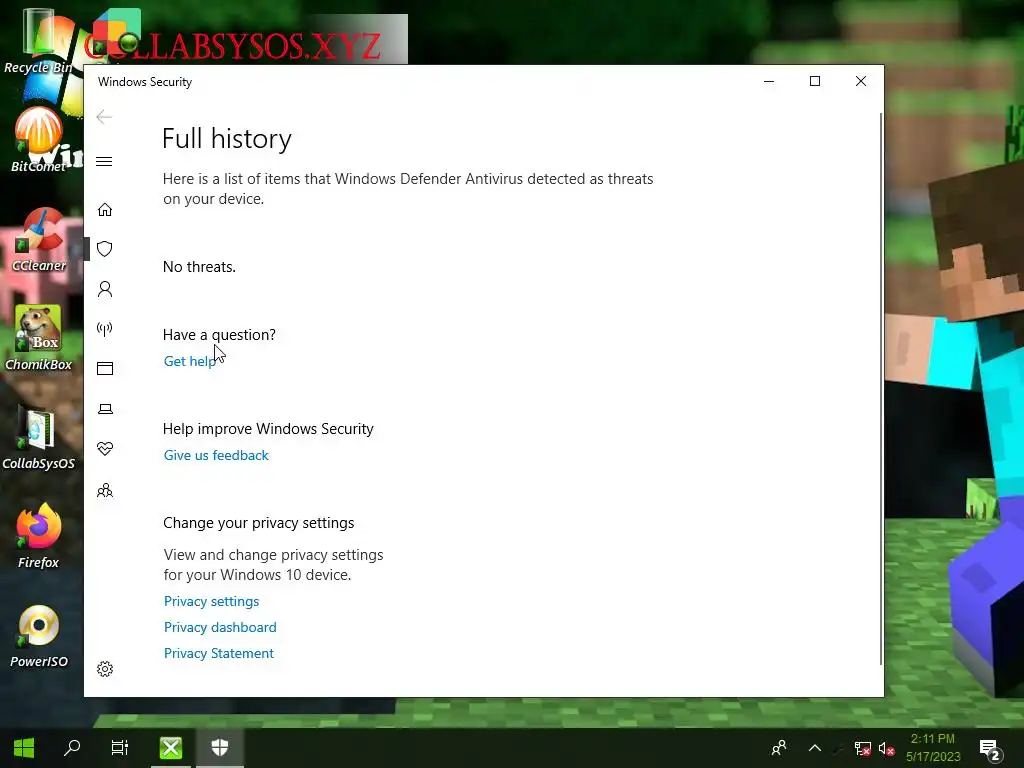Select Recycle Bin desktop icon

[39, 42]
